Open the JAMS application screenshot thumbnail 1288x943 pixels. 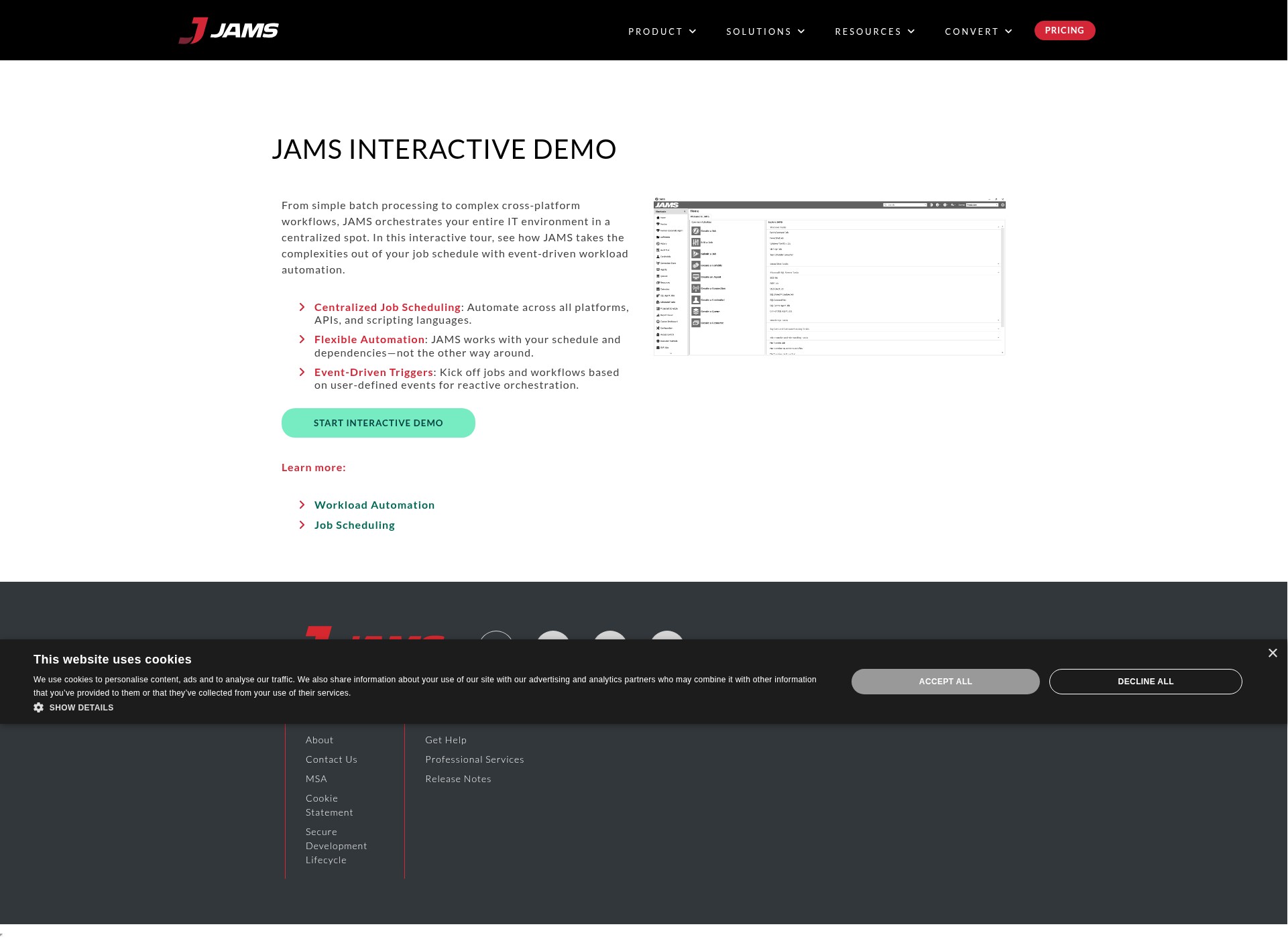pos(829,276)
